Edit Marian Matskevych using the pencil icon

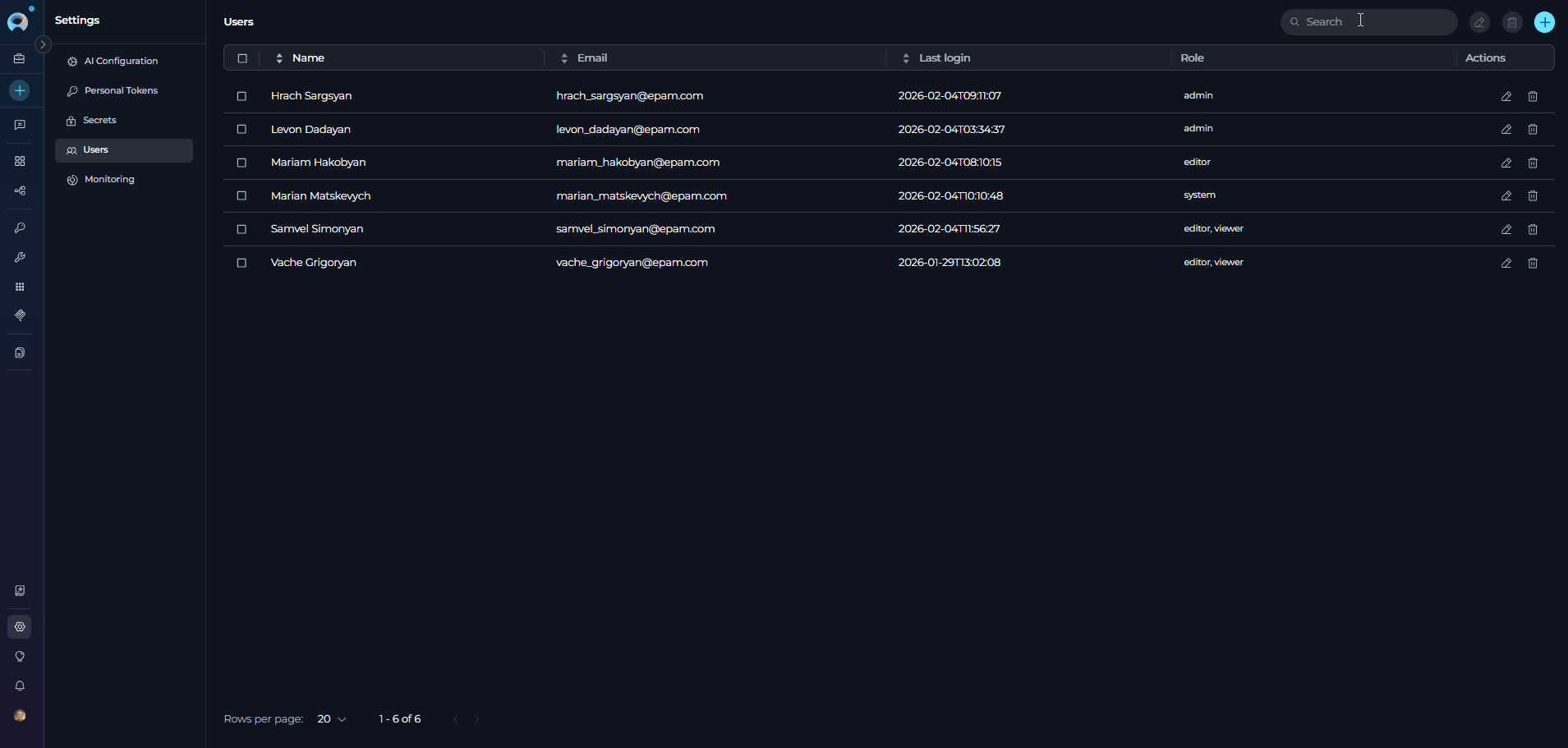click(x=1506, y=196)
